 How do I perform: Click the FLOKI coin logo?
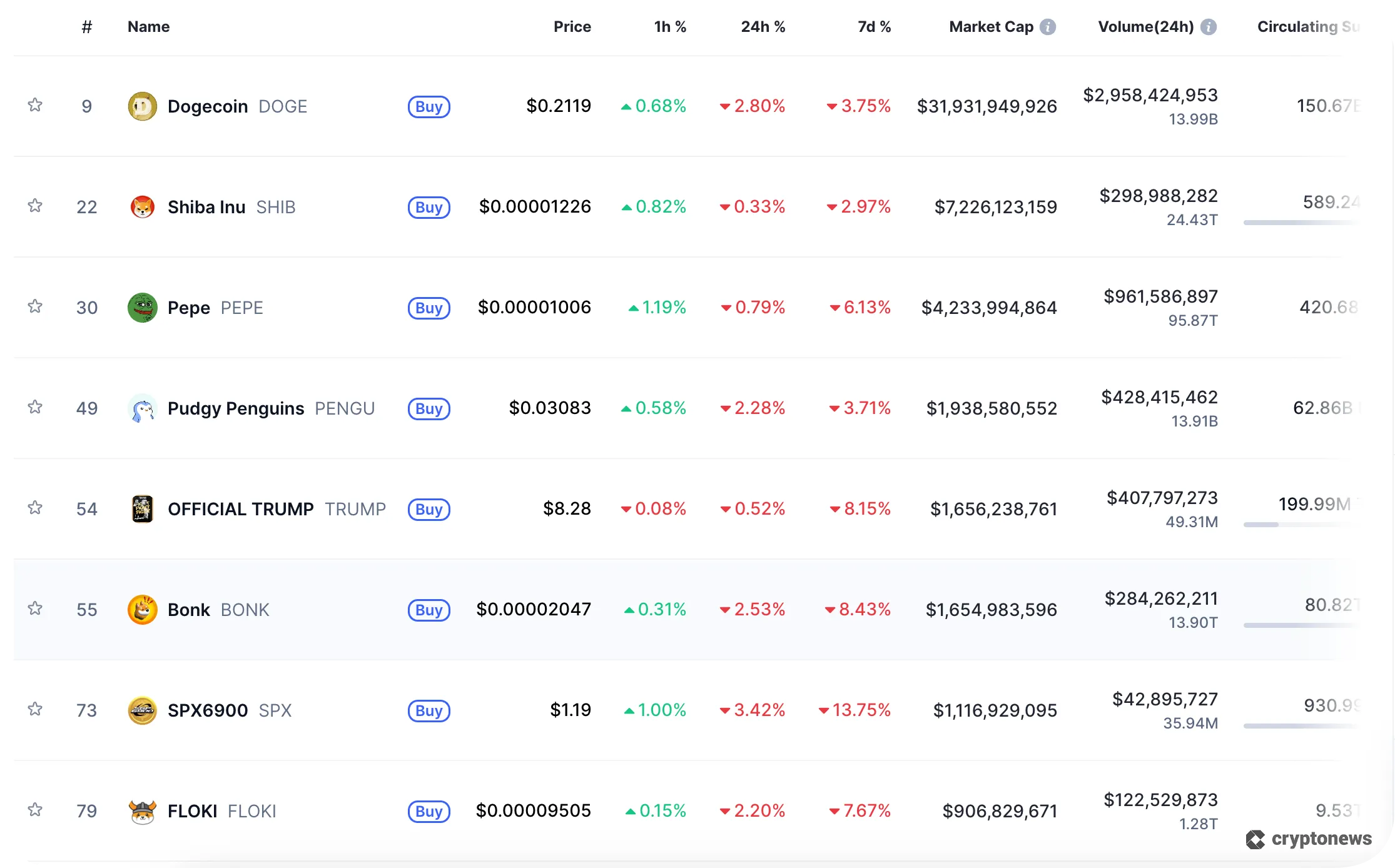[x=143, y=810]
